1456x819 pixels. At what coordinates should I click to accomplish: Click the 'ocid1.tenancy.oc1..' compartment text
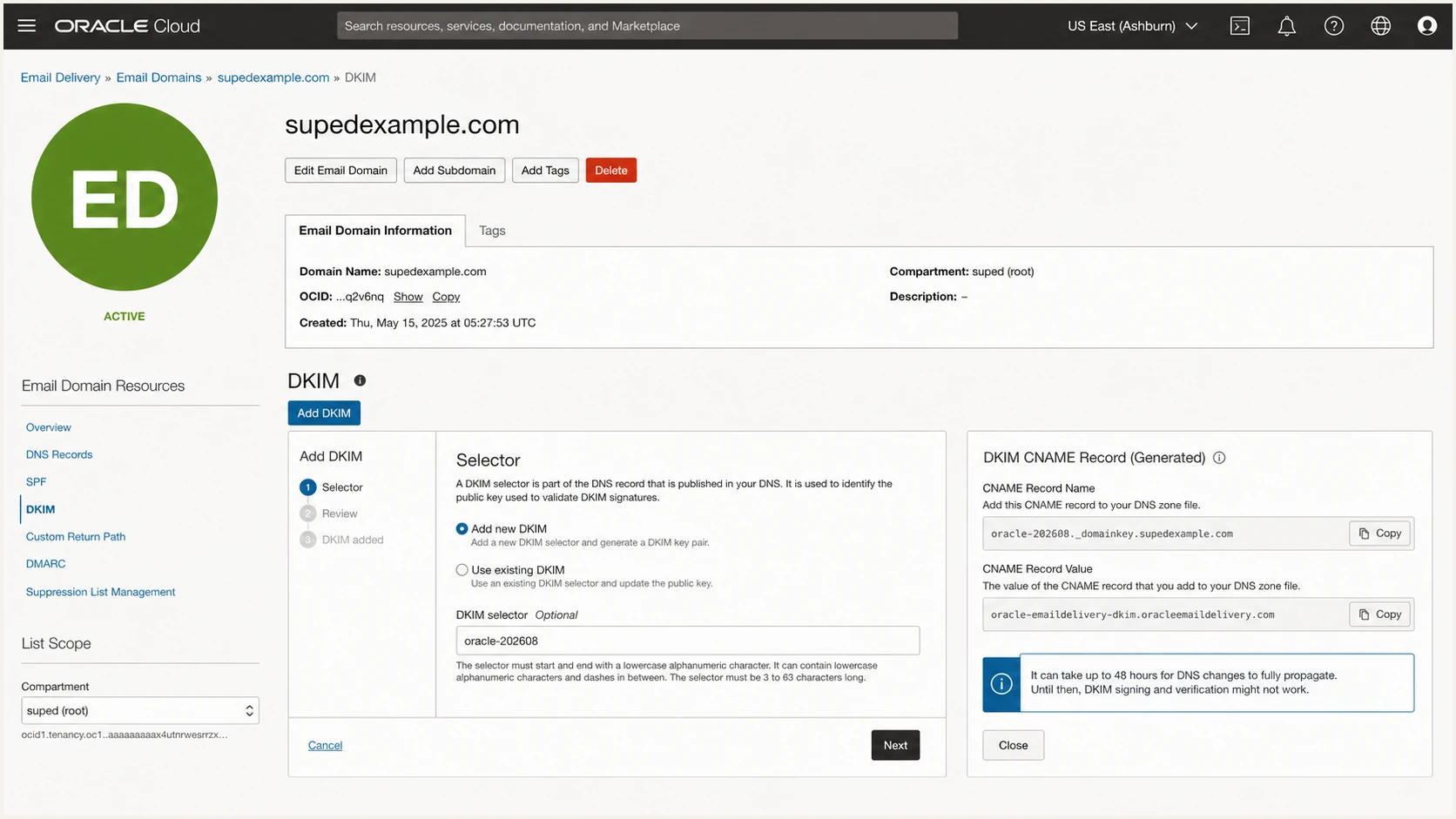(x=125, y=735)
